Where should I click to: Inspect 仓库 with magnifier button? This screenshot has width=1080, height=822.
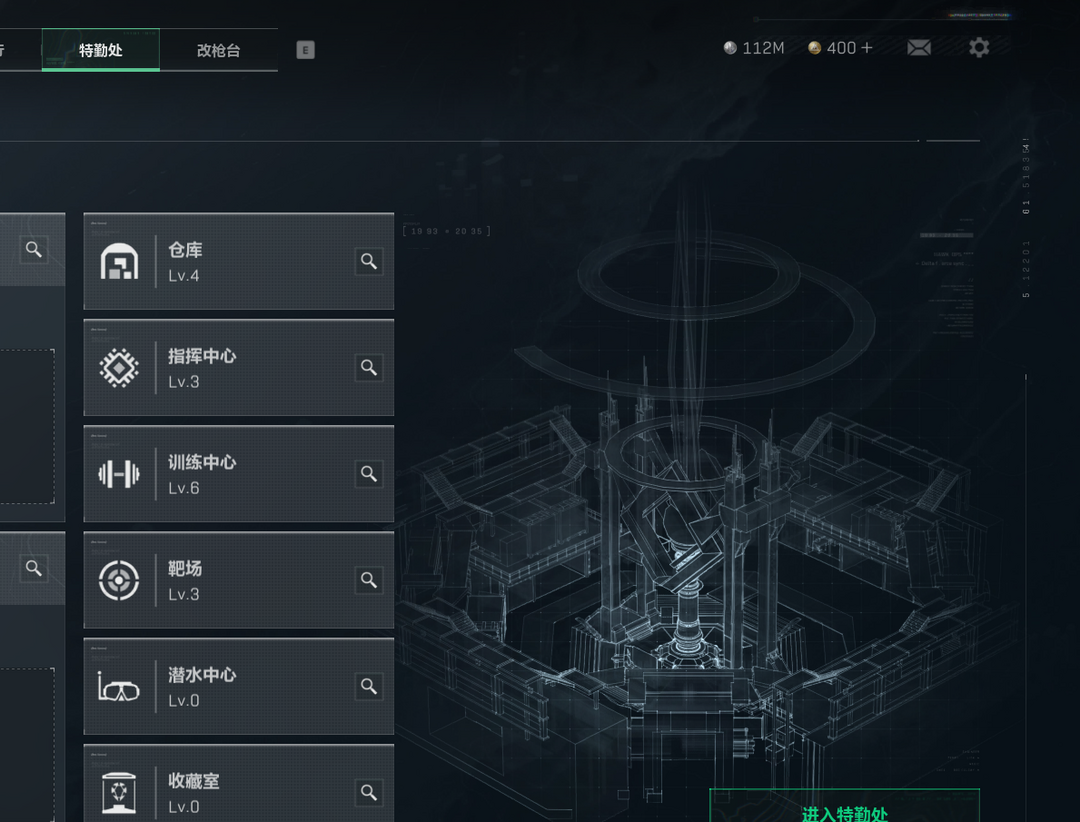(369, 261)
